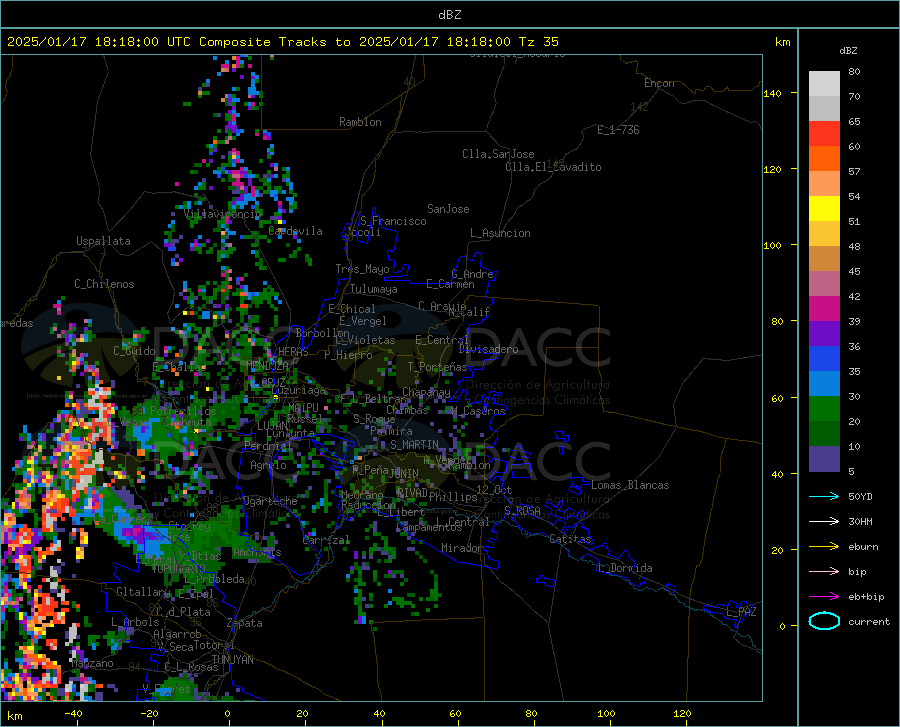Screen dimensions: 900x727
Task: Click the legend dBZ heading
Action: click(848, 50)
